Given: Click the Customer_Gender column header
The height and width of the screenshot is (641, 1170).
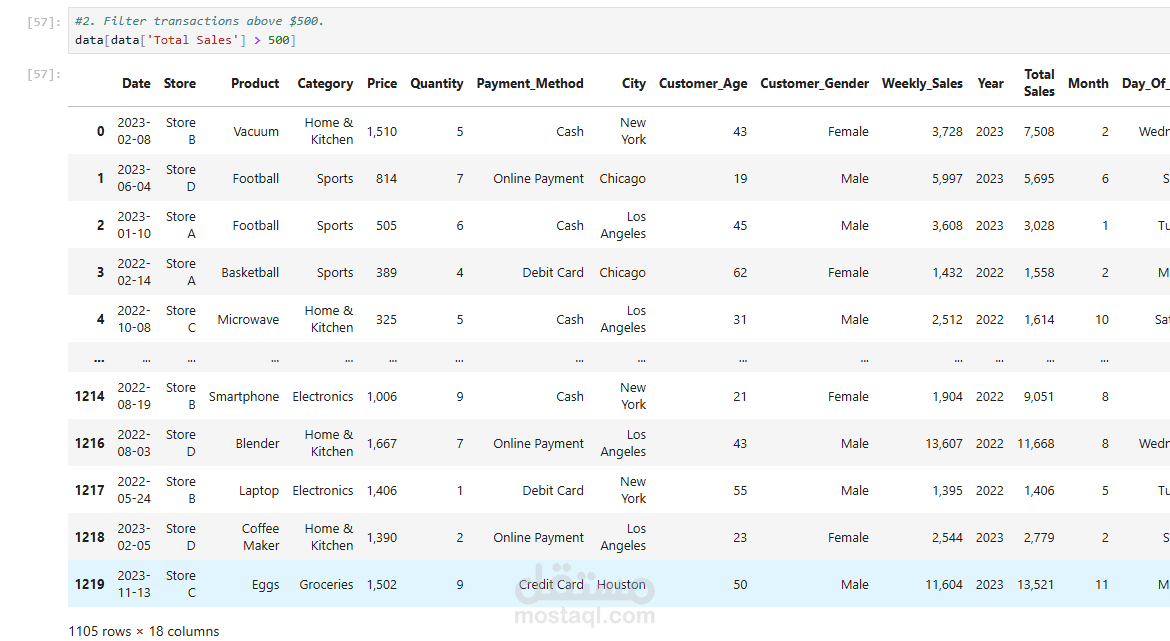Looking at the screenshot, I should (x=814, y=84).
